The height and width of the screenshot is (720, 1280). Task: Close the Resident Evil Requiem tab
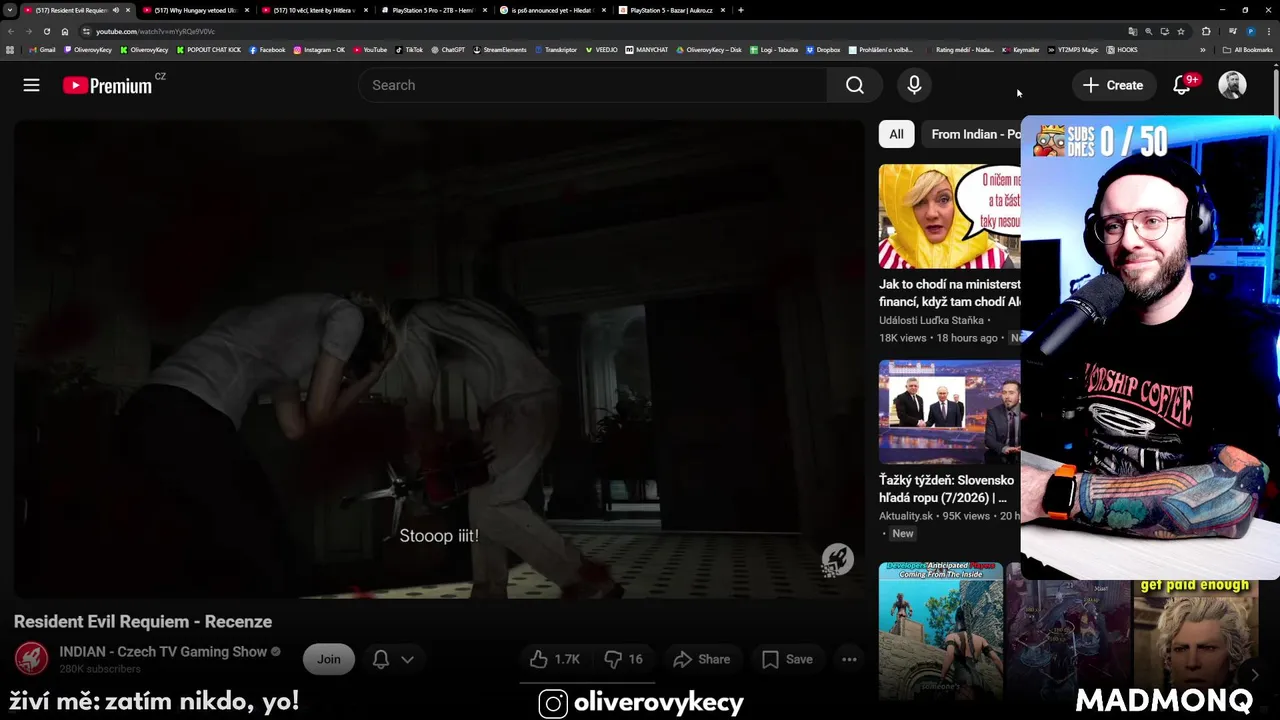pos(128,10)
